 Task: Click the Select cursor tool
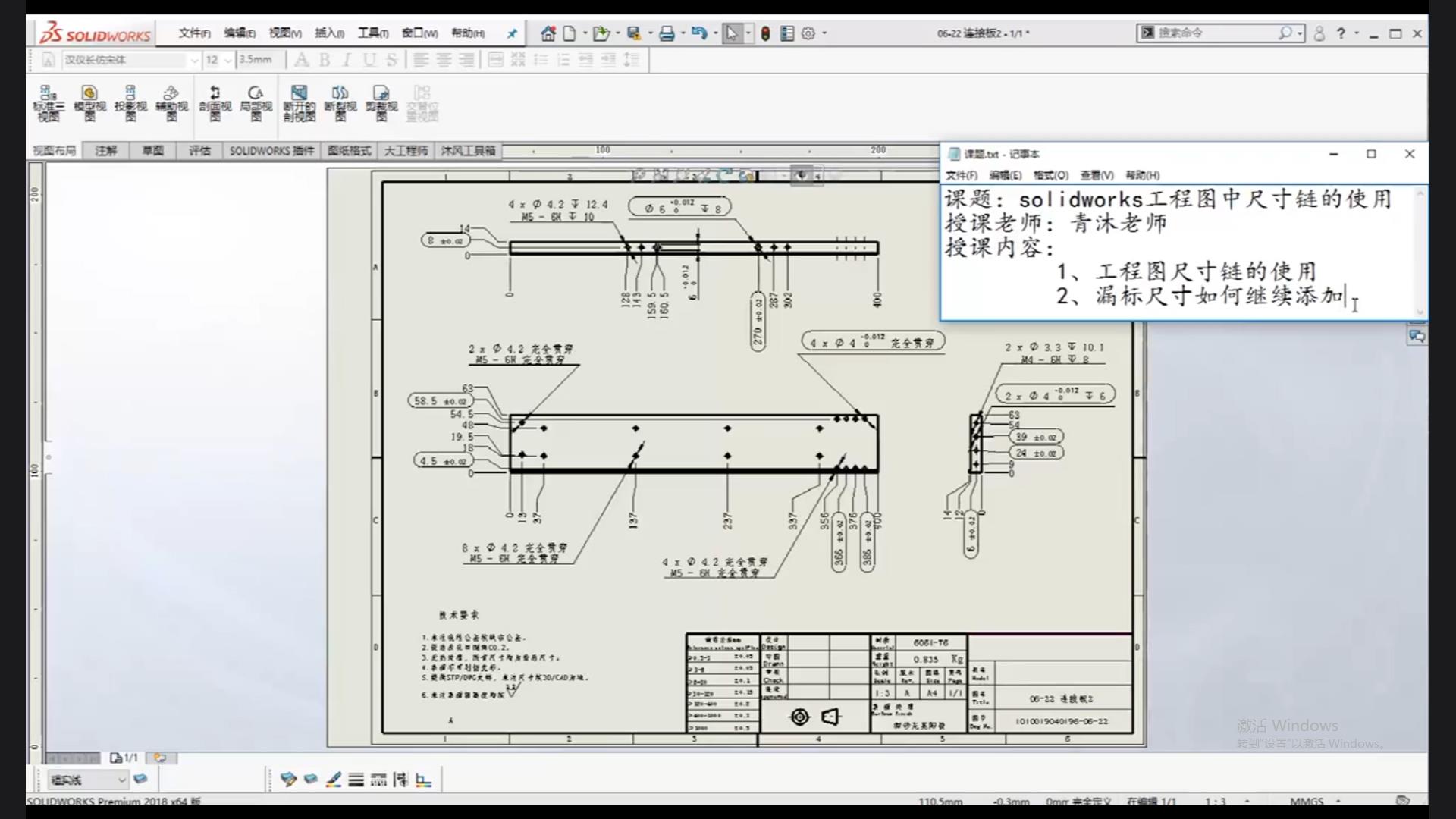(x=732, y=33)
